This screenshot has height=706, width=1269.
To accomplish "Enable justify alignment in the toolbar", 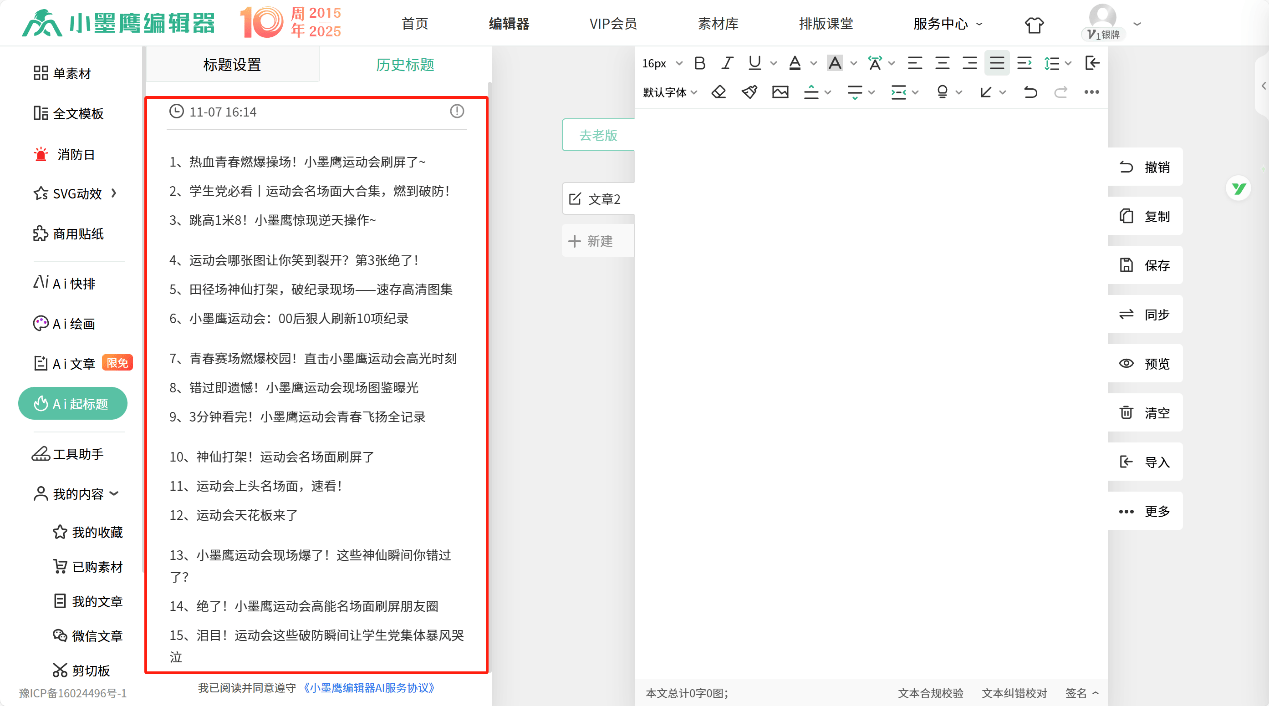I will pos(997,63).
